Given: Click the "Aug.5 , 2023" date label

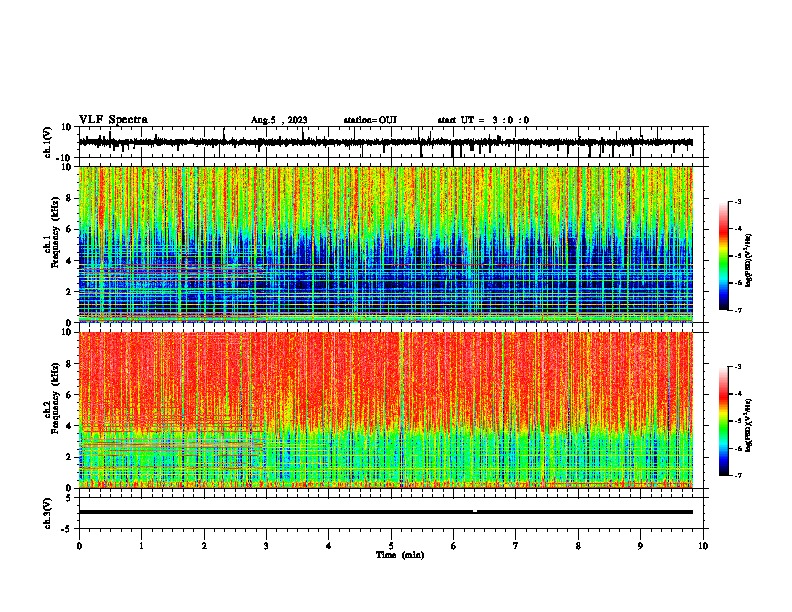Looking at the screenshot, I should (279, 120).
